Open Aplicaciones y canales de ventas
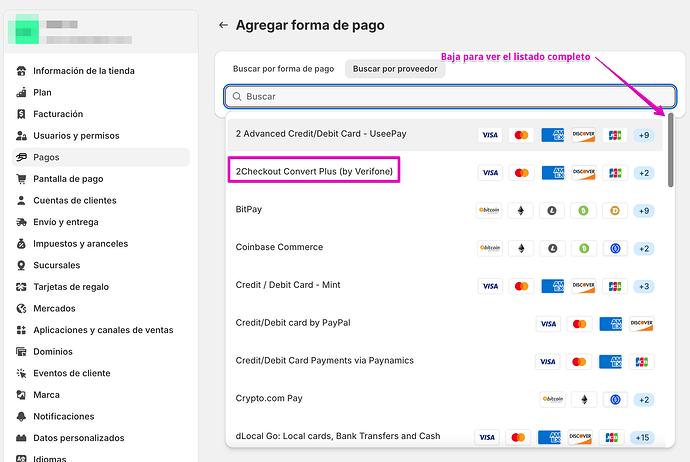Viewport: 690px width, 462px height. [x=103, y=330]
